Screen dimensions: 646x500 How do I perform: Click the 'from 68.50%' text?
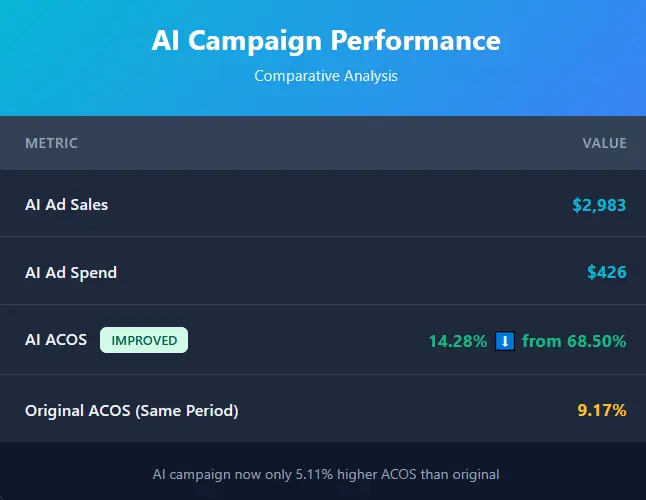click(574, 341)
